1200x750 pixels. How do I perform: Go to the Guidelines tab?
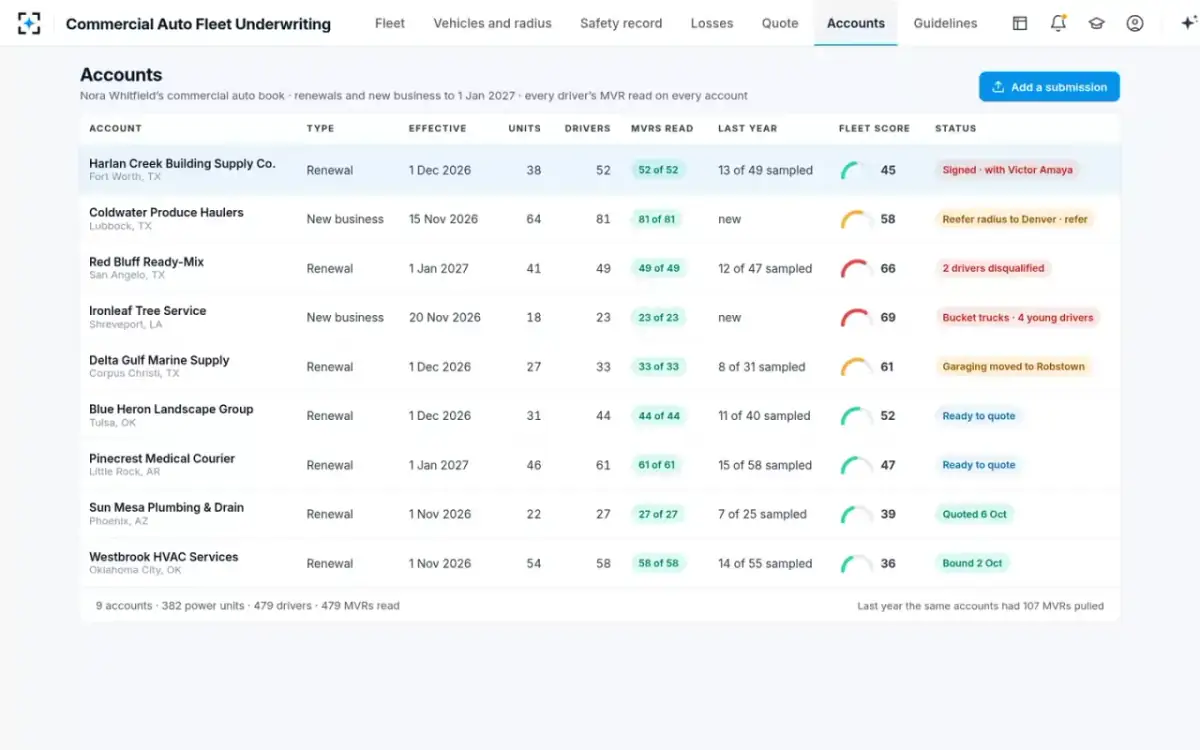point(945,23)
